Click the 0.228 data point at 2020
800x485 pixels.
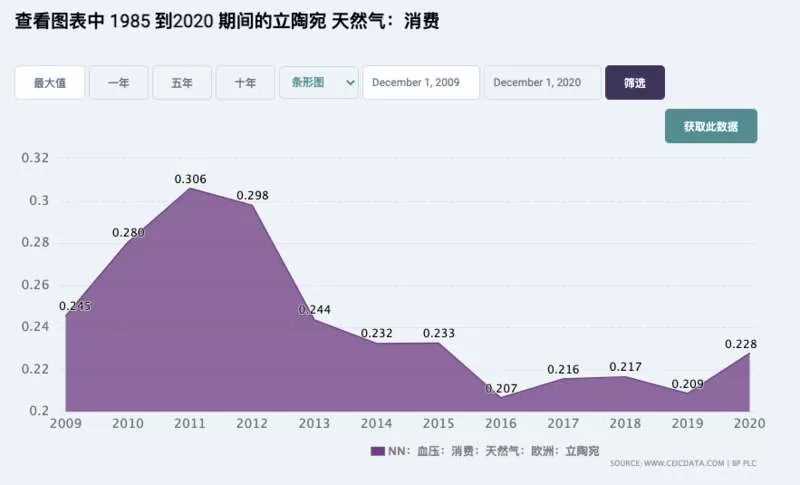click(x=749, y=353)
